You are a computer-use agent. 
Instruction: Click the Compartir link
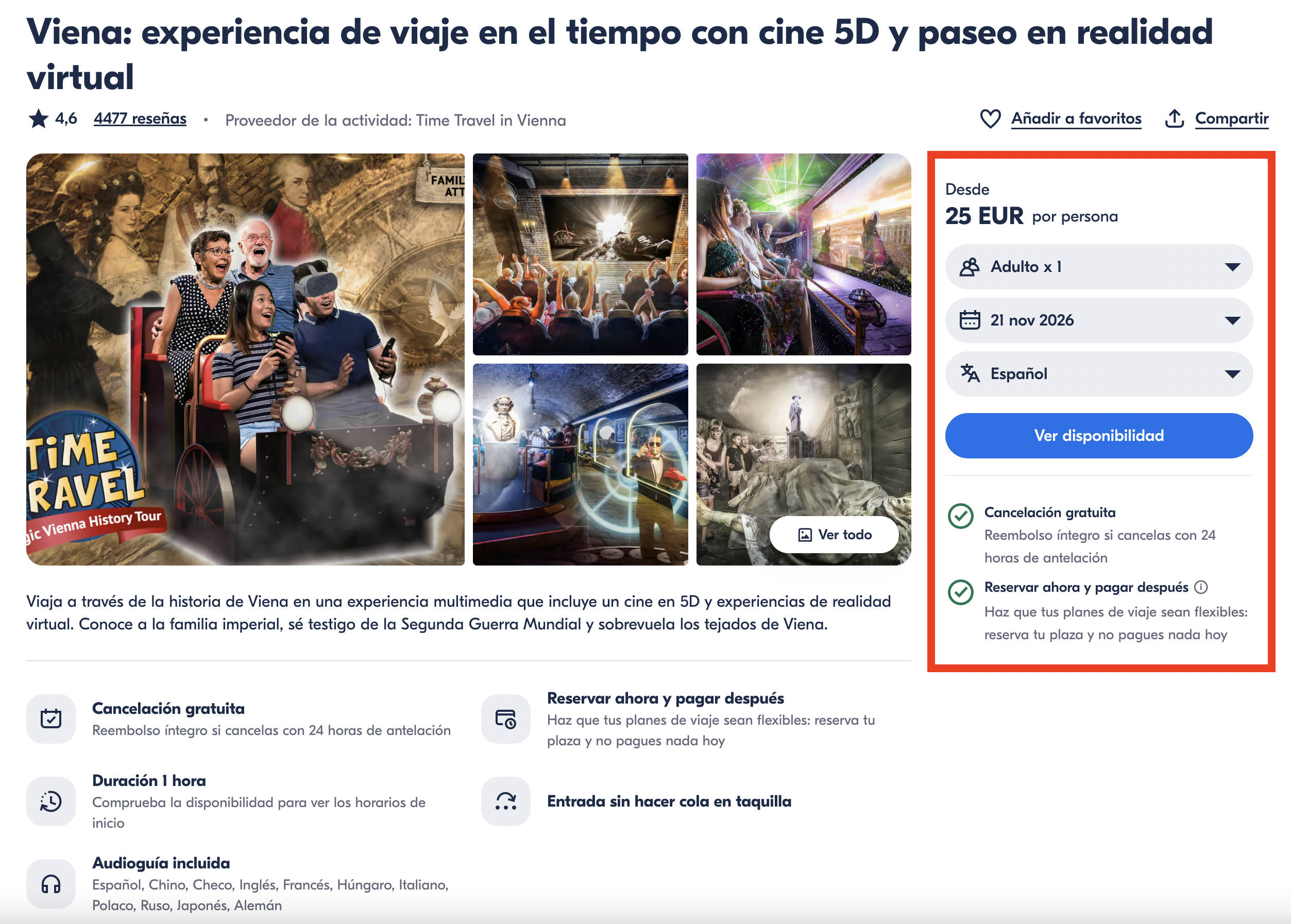pyautogui.click(x=1231, y=118)
